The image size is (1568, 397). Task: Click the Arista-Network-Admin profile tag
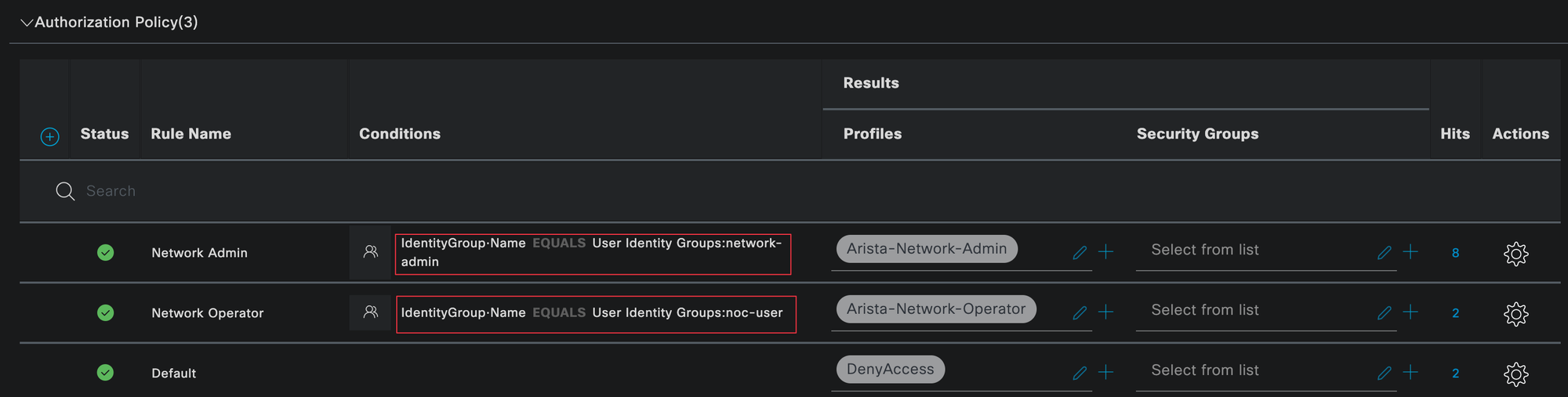[926, 249]
